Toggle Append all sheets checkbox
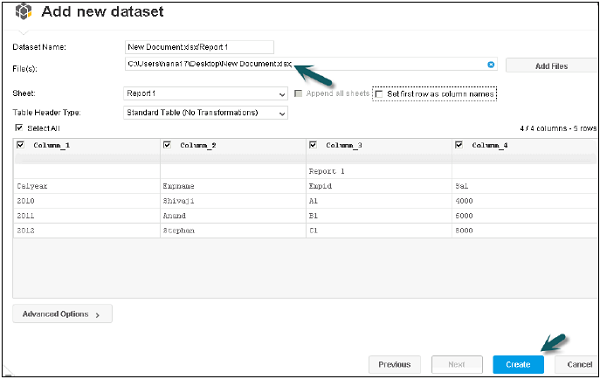This screenshot has width=600, height=379. (x=298, y=93)
